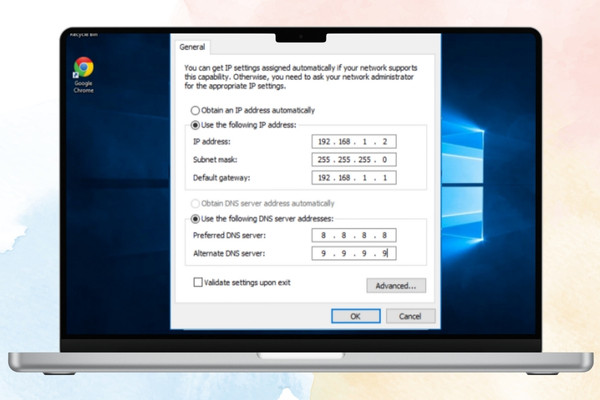The image size is (600, 400).
Task: Dismiss dialog with Cancel button
Action: tap(411, 316)
